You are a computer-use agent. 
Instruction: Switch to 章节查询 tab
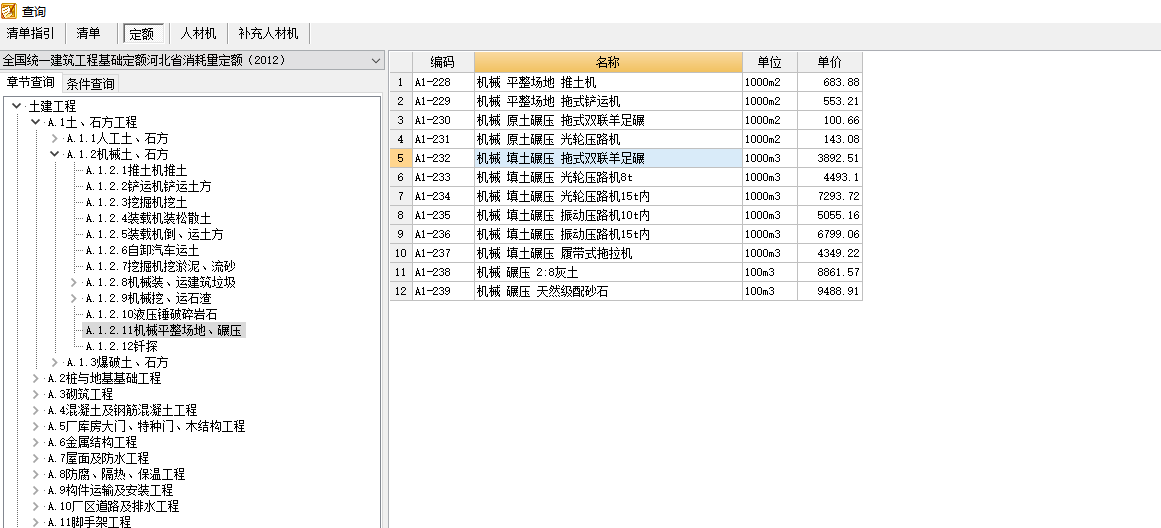pos(30,82)
